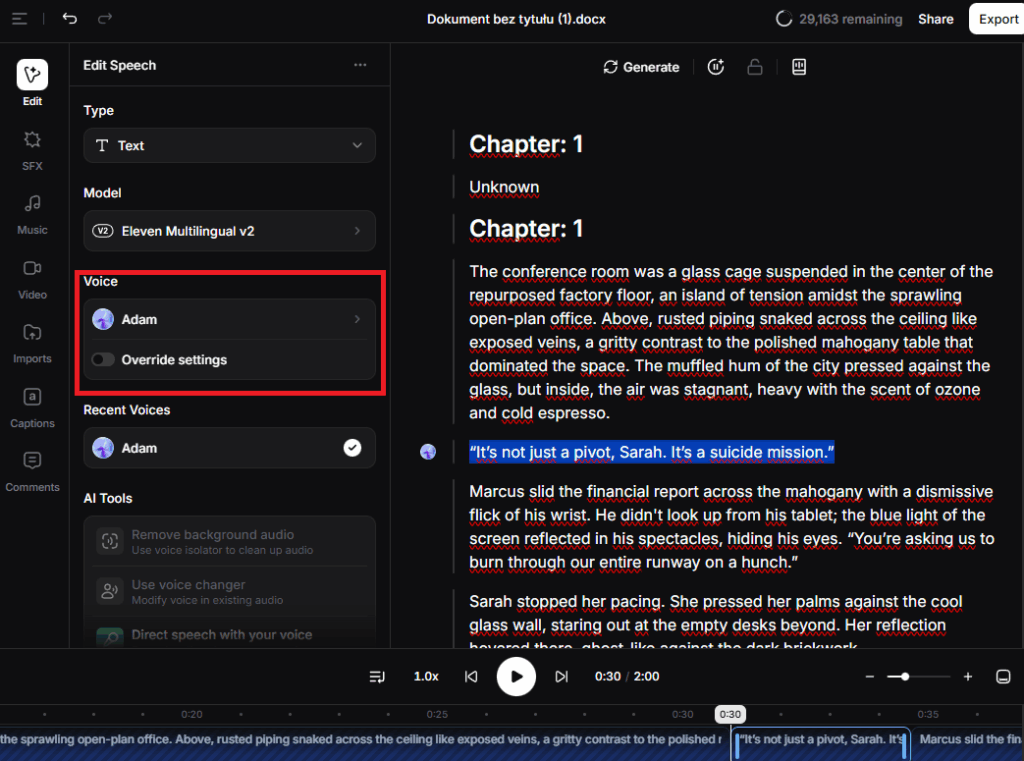
Task: Click the undo arrow icon
Action: click(x=69, y=19)
